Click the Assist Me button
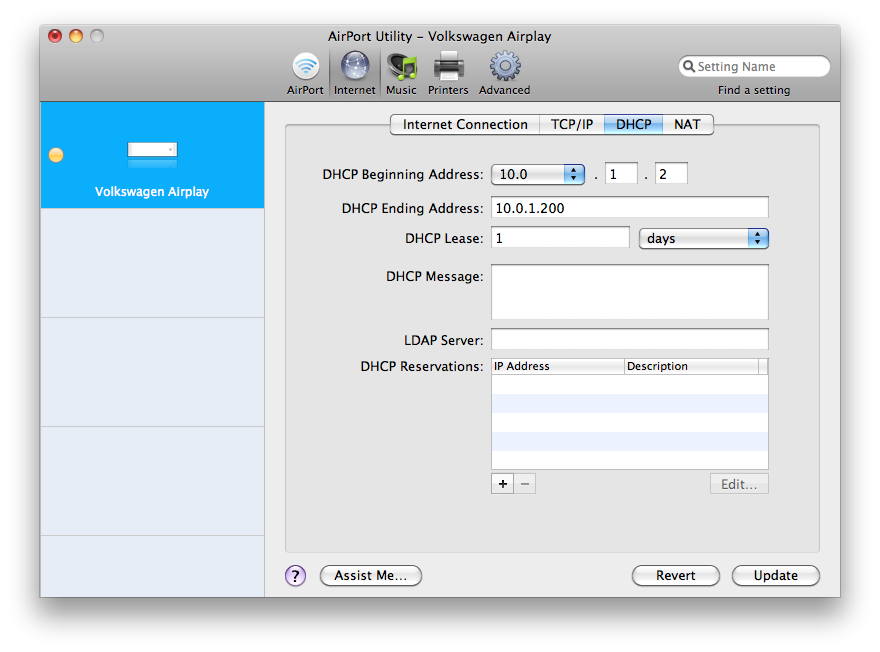This screenshot has height=652, width=880. pos(370,575)
